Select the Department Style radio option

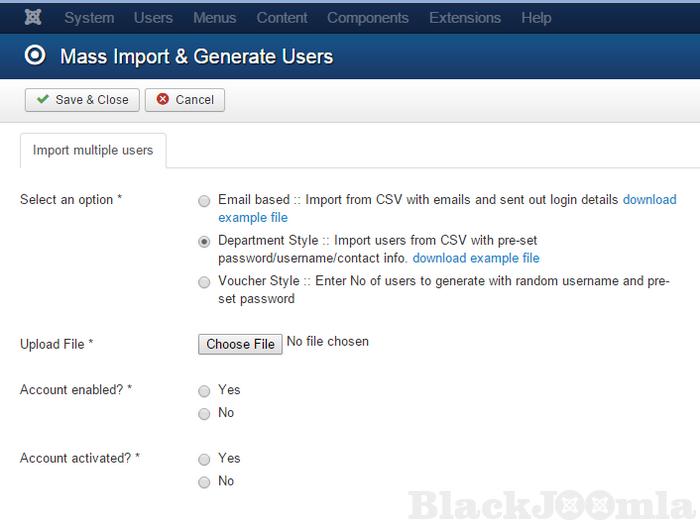204,241
